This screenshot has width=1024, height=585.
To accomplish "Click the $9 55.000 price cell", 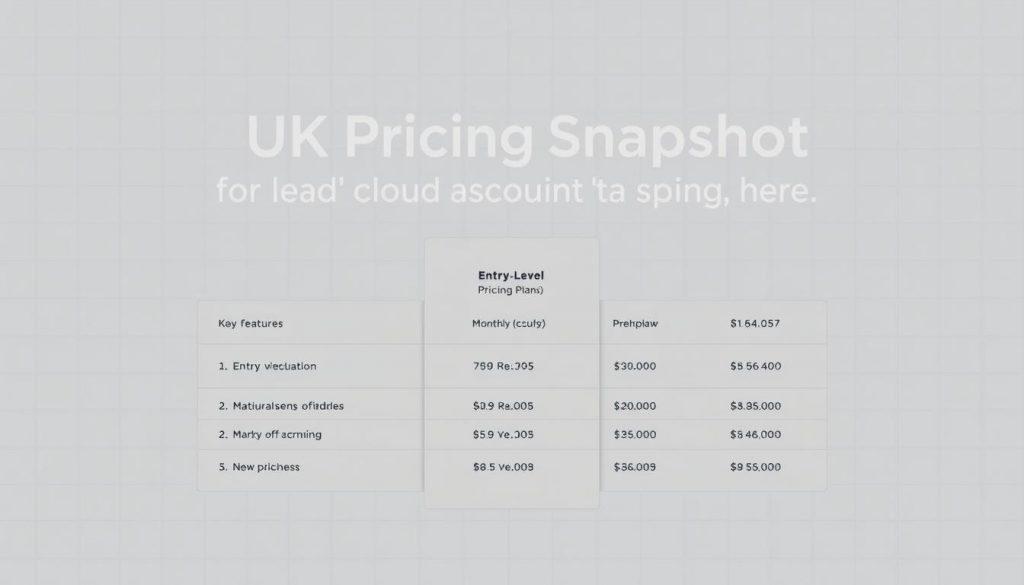I will 756,467.
